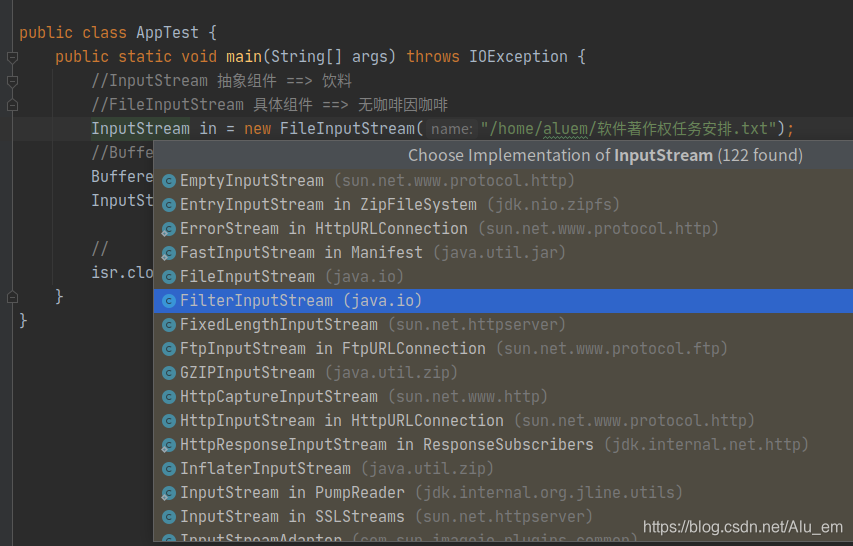Pick HttpInputStream in HttpURLConnection
The image size is (853, 546).
click(503, 421)
